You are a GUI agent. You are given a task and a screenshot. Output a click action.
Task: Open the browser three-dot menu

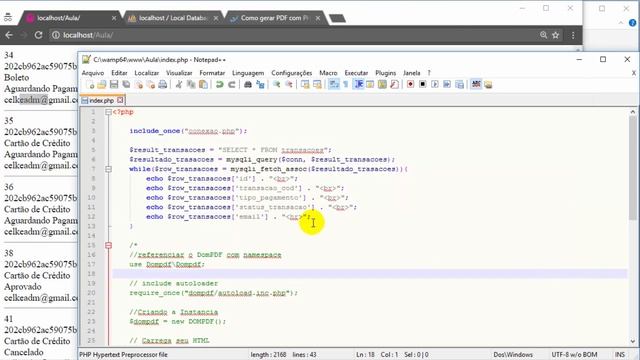point(573,35)
